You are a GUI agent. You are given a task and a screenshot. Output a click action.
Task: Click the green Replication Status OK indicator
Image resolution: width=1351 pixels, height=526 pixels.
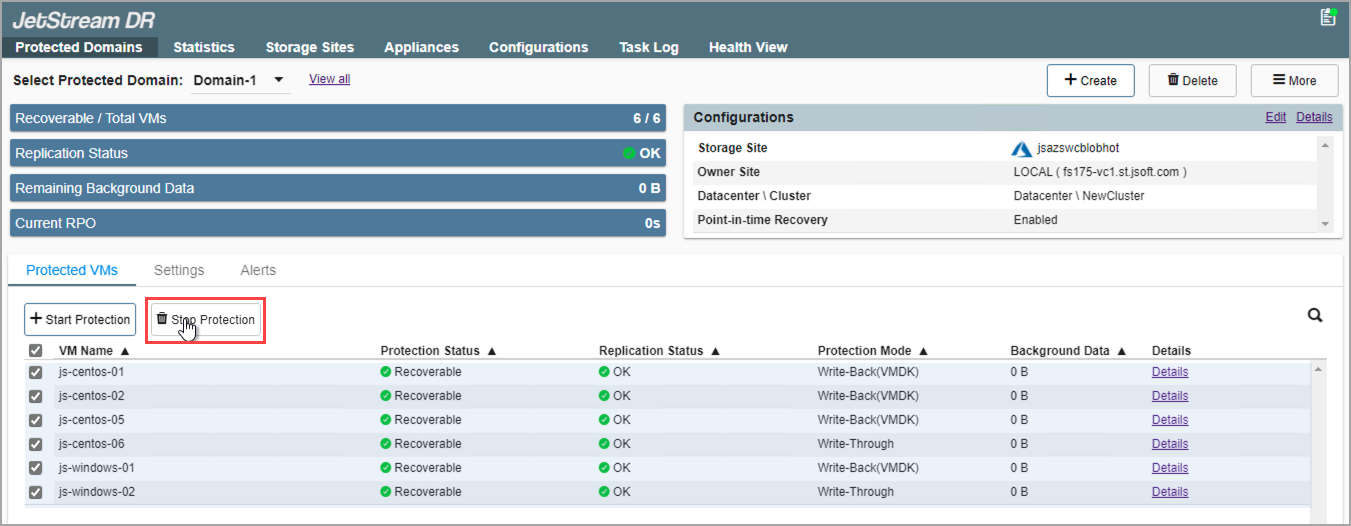pyautogui.click(x=629, y=153)
